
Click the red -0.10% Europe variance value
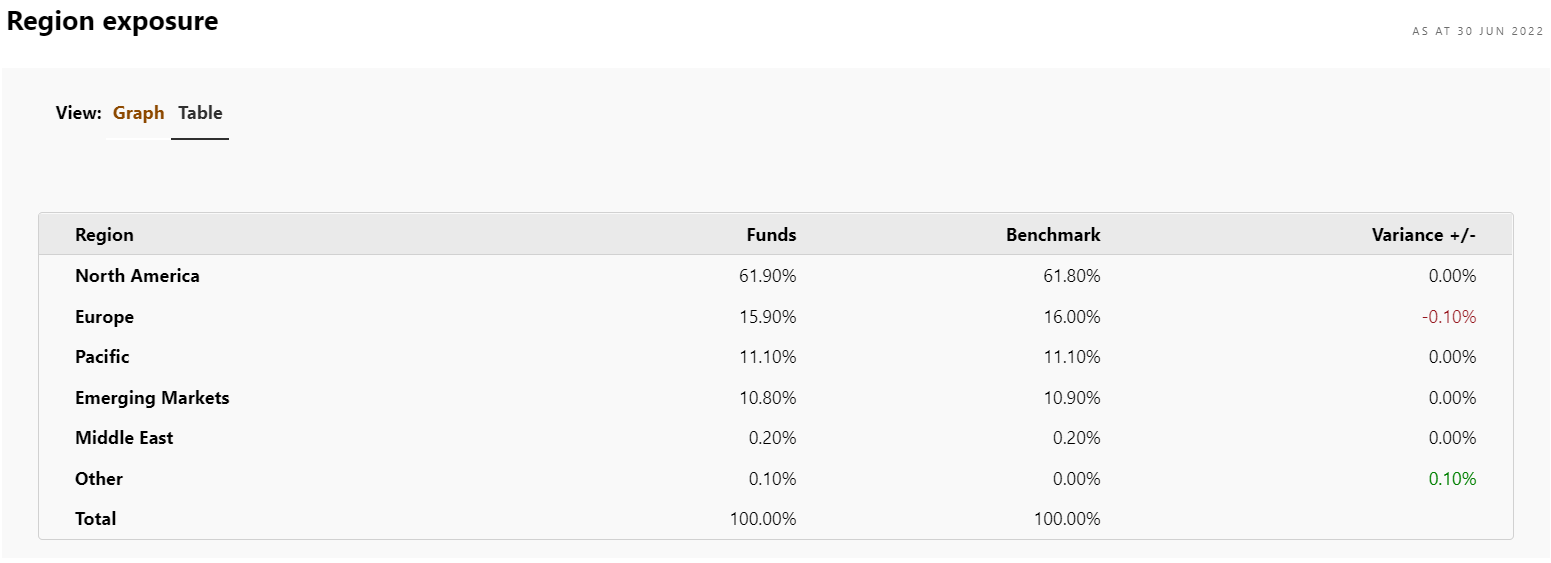[x=1448, y=317]
